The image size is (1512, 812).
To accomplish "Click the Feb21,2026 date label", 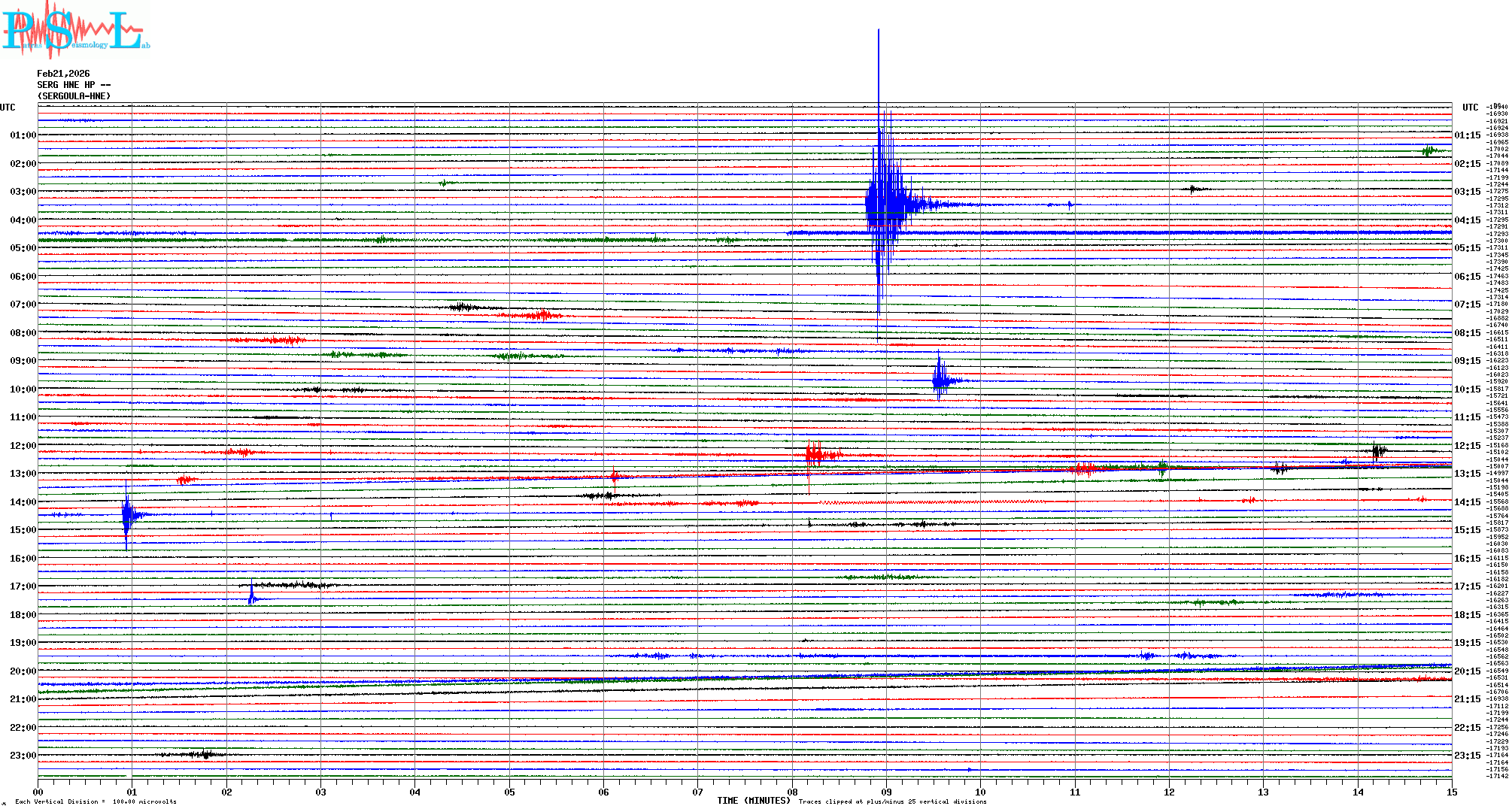I will pos(63,74).
